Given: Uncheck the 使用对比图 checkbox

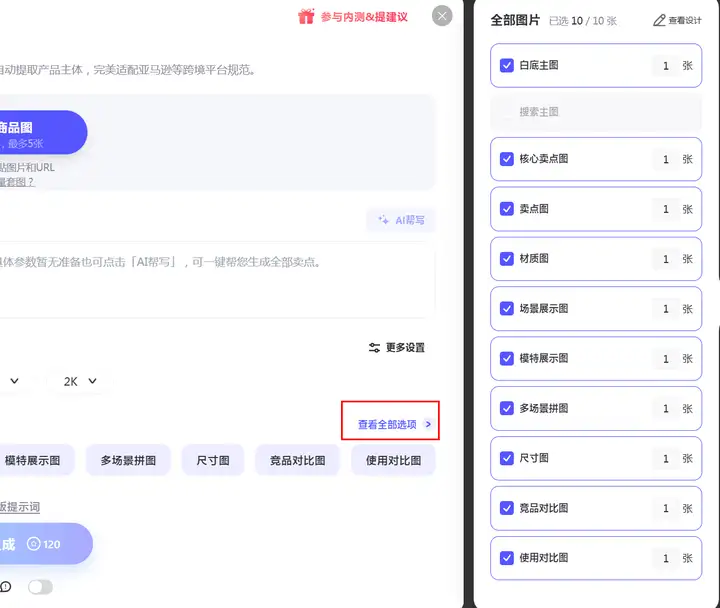Looking at the screenshot, I should coord(506,558).
